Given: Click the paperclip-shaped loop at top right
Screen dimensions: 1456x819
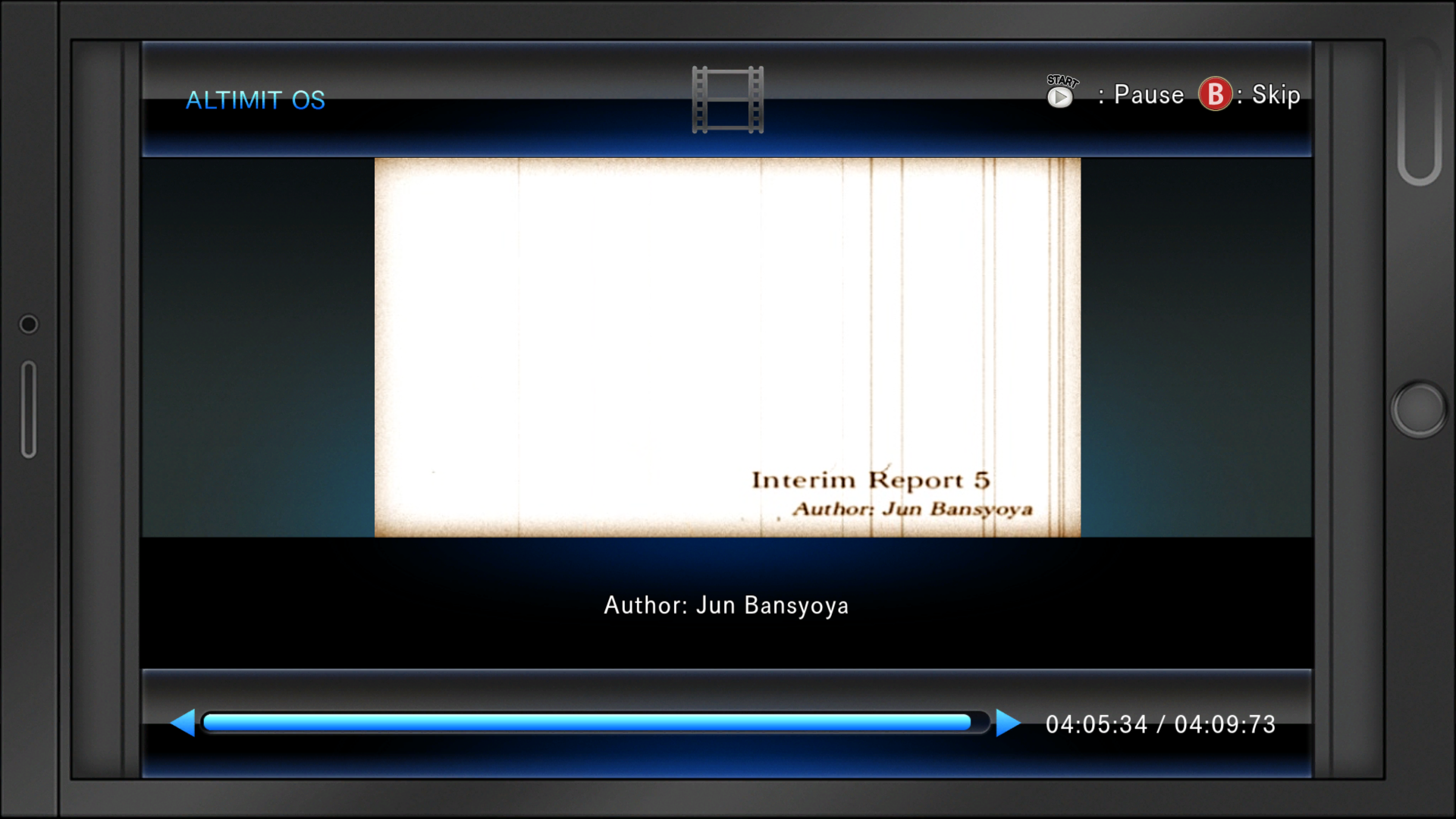Looking at the screenshot, I should pos(1419,114).
